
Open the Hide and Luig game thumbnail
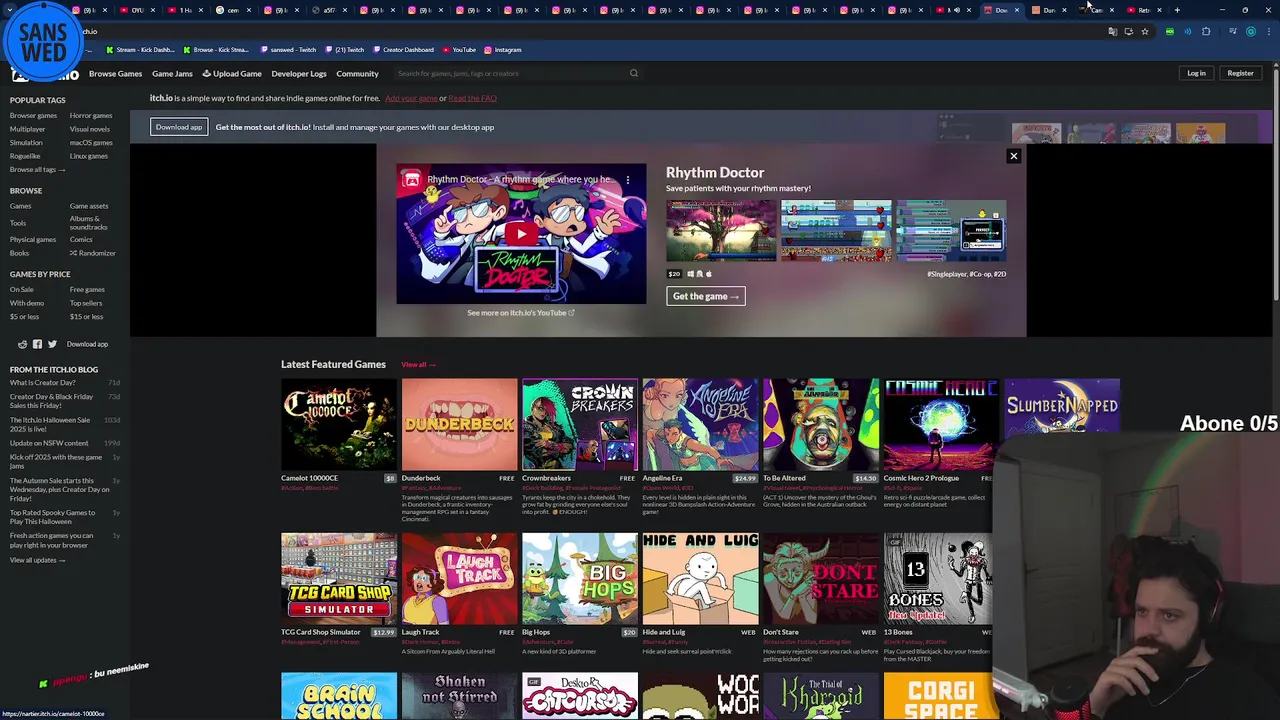click(x=700, y=579)
